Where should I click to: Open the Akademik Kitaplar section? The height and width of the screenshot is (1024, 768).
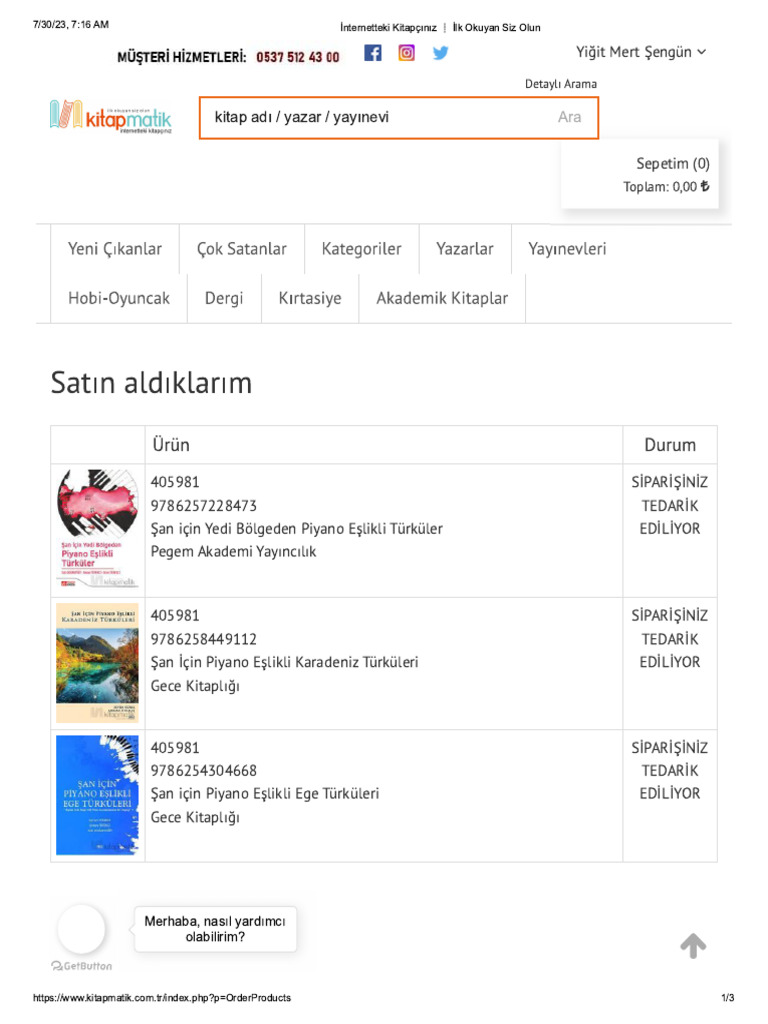click(442, 298)
